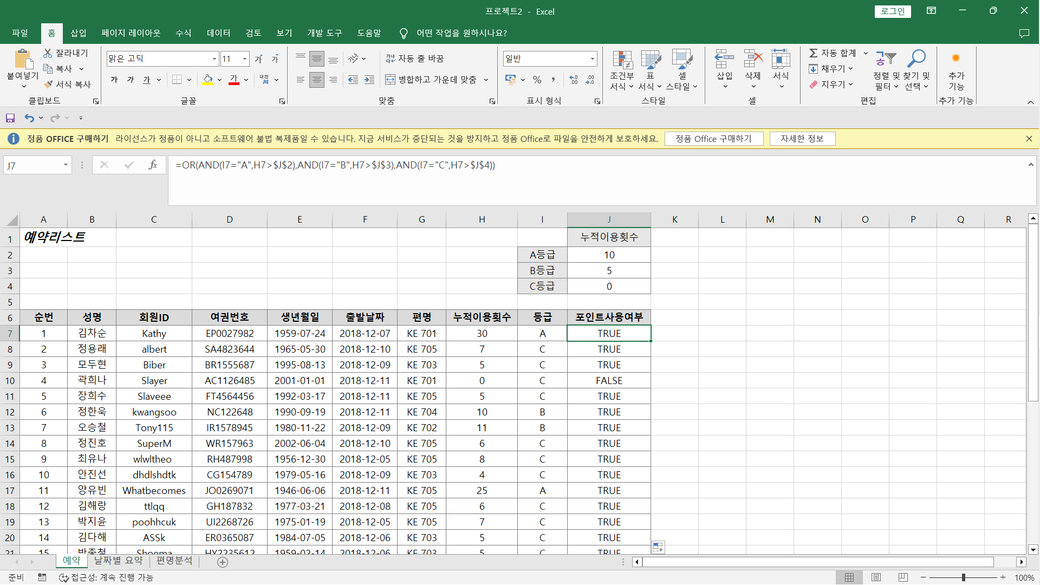This screenshot has height=585, width=1040.
Task: Toggle center horizontal alignment
Action: click(316, 80)
